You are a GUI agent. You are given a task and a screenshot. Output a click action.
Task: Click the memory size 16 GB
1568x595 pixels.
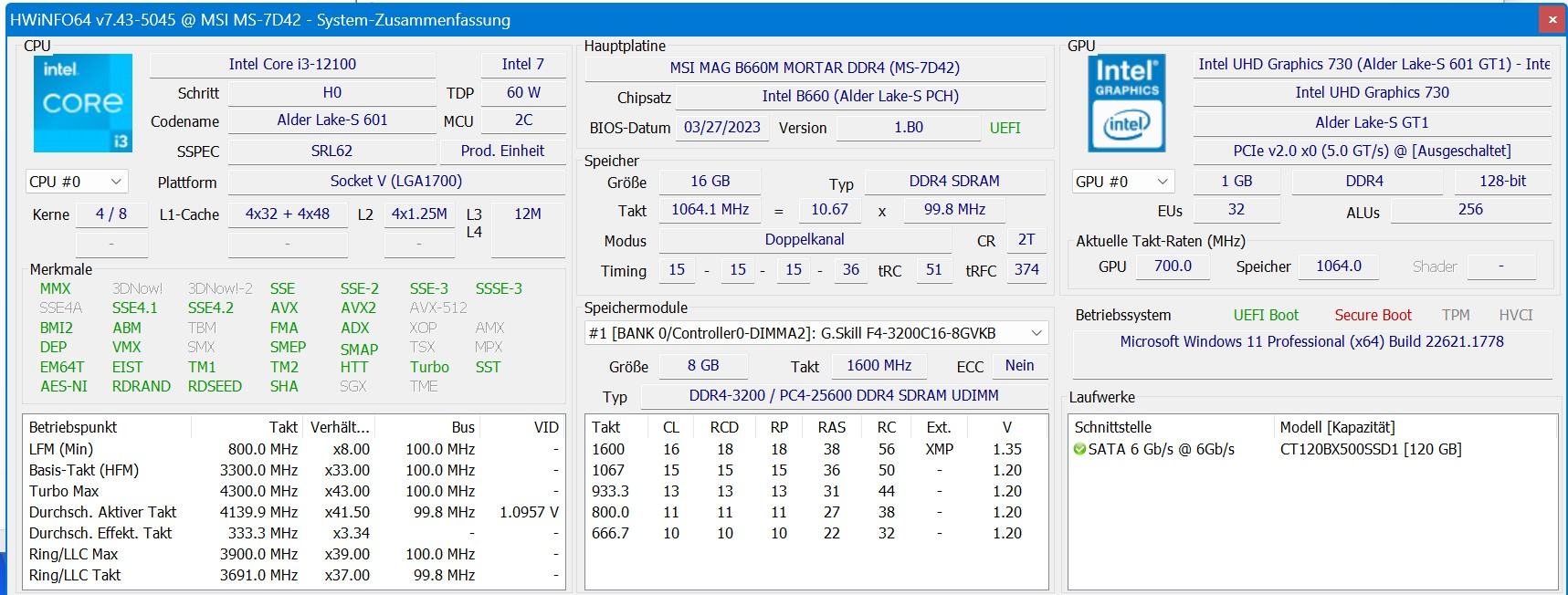point(710,182)
